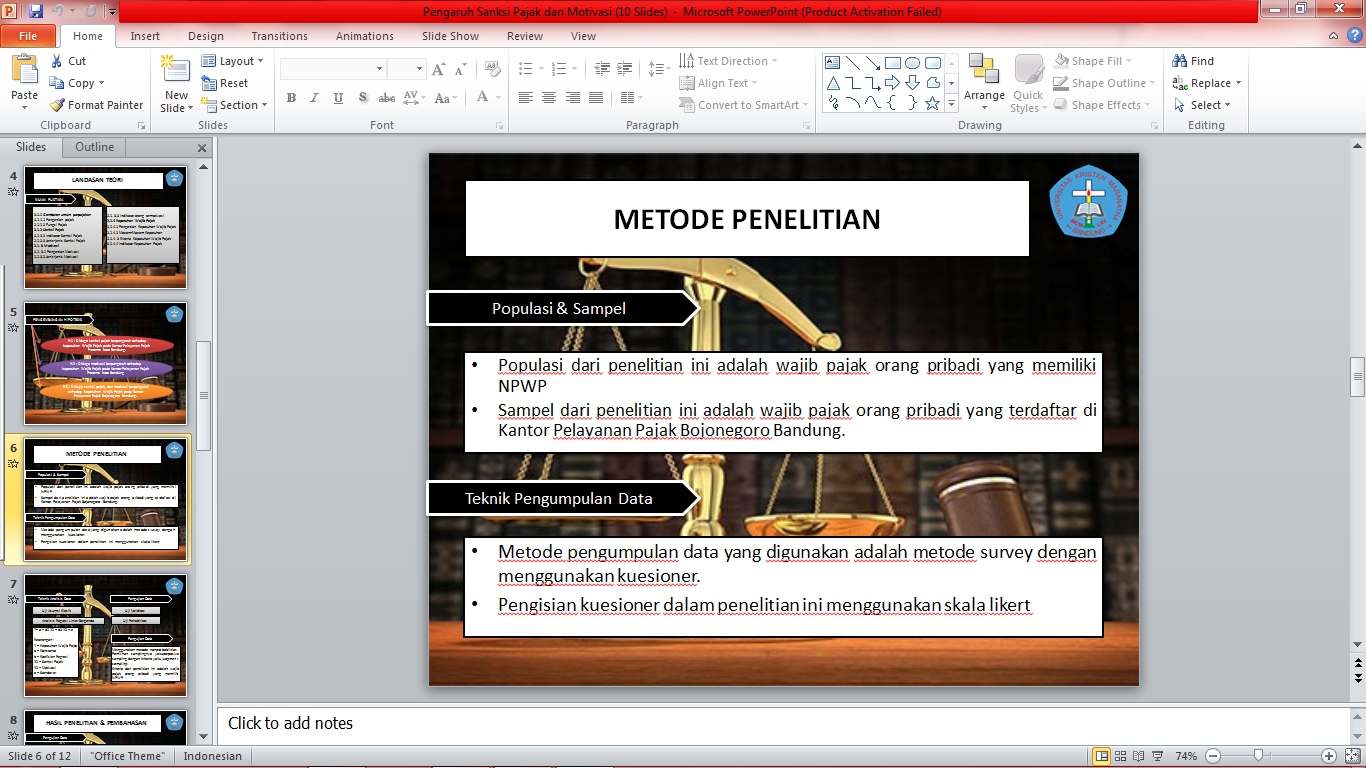Close the Slides/Outline pane
1366x768 pixels.
click(x=201, y=148)
